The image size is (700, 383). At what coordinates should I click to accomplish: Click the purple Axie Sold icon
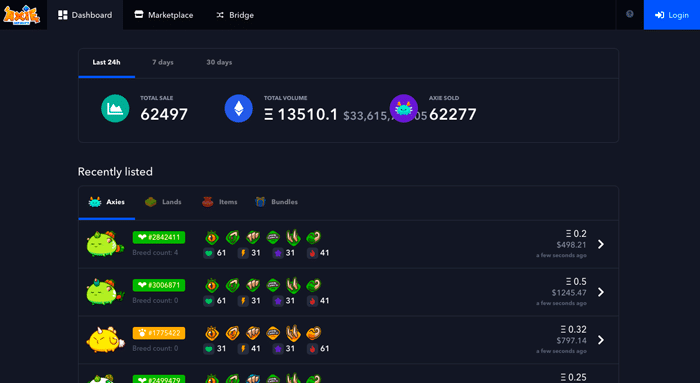[404, 108]
